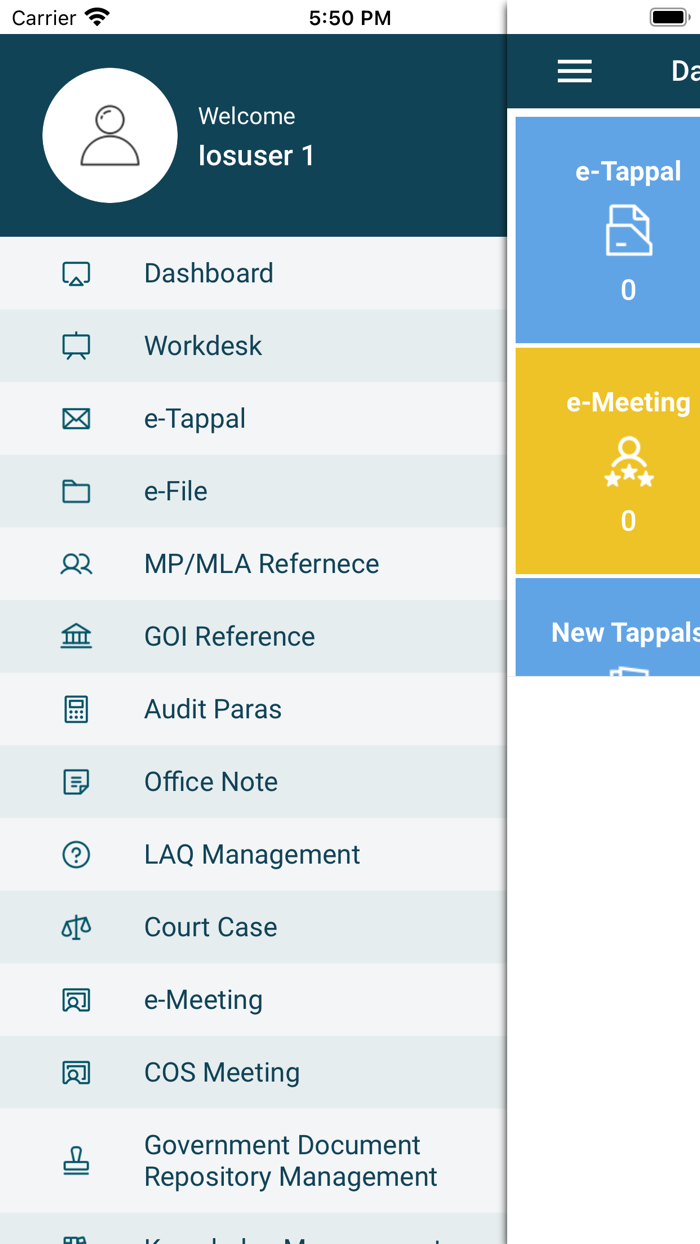Image resolution: width=700 pixels, height=1244 pixels.
Task: Tap the document icon on e-Tappal card
Action: (629, 230)
